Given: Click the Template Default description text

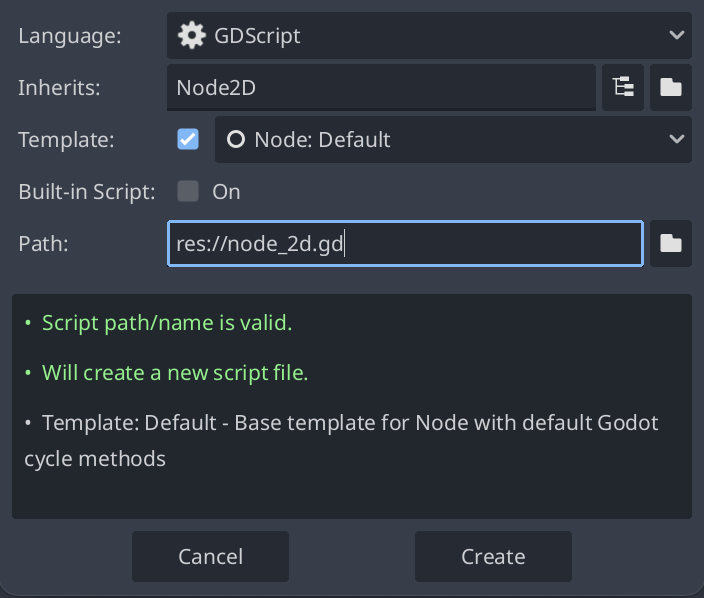Looking at the screenshot, I should pos(341,440).
